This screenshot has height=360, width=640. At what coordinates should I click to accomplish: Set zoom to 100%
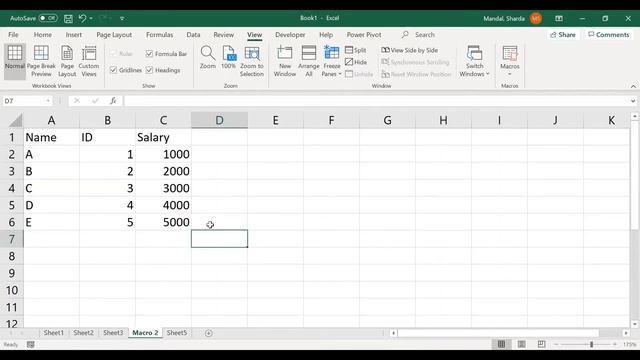tap(229, 57)
